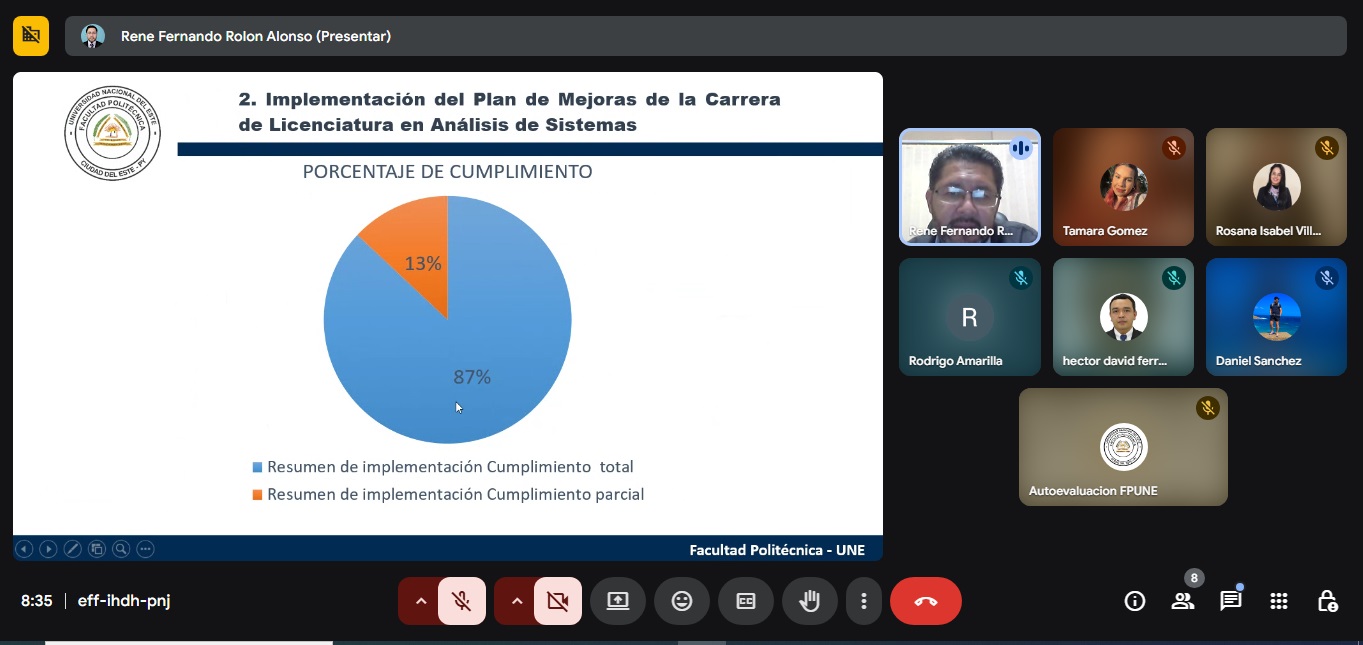Leave the call
Viewport: 1363px width, 645px height.
click(925, 601)
